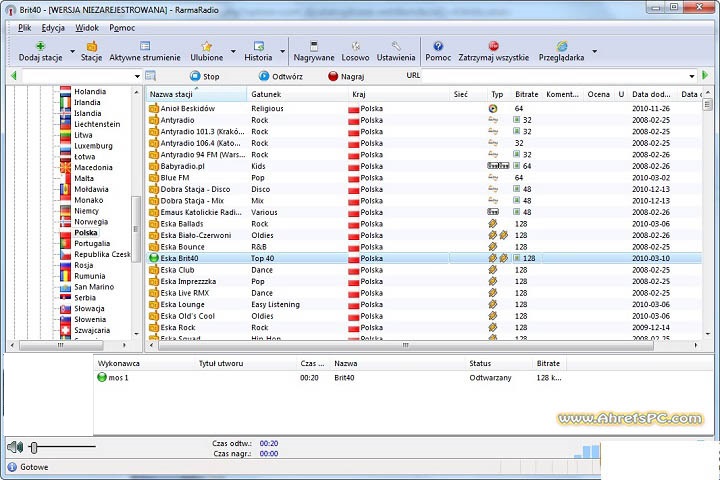Viewport: 720px width, 480px height.
Task: Select Rosja in the country tree
Action: click(x=84, y=265)
